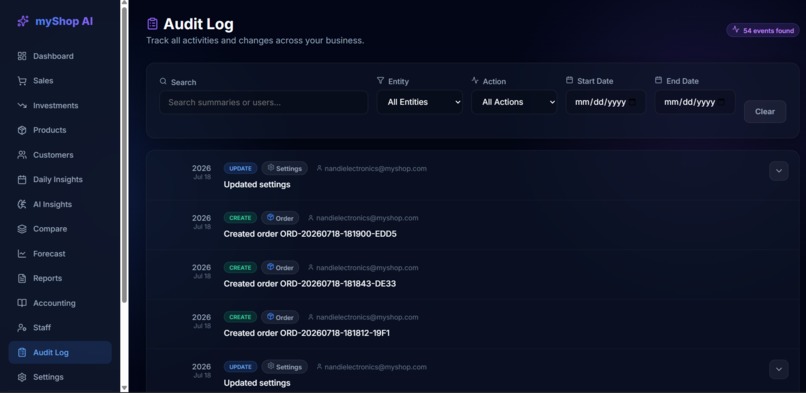This screenshot has height=393, width=806.
Task: Click the End Date mm/dd/yyyy input
Action: (x=695, y=102)
